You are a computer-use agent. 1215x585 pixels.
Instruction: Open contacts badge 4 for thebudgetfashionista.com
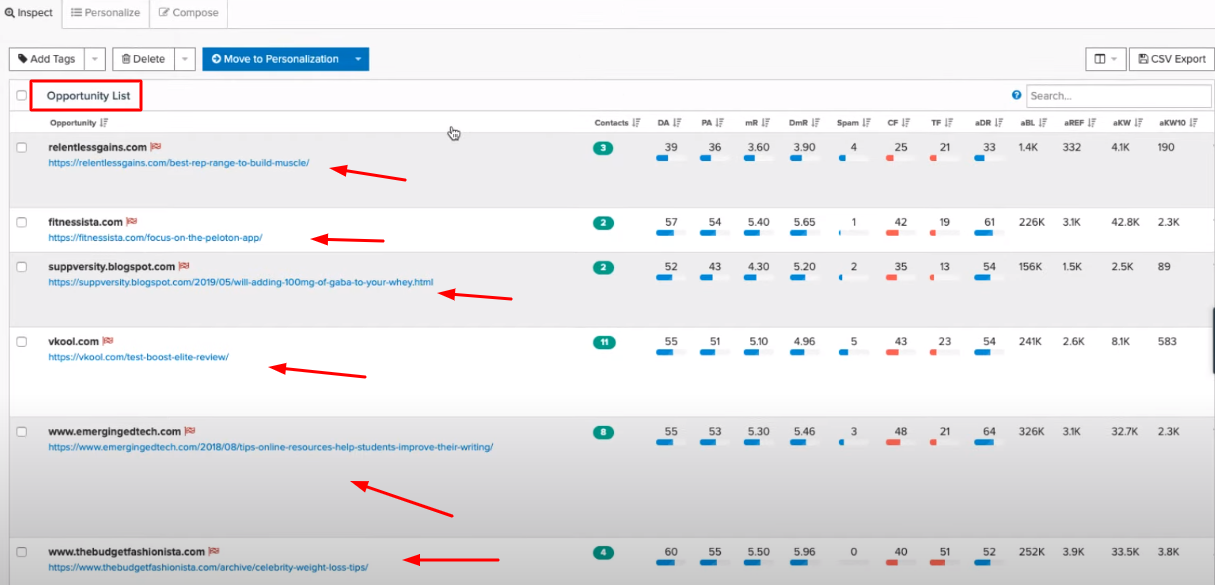click(x=603, y=552)
